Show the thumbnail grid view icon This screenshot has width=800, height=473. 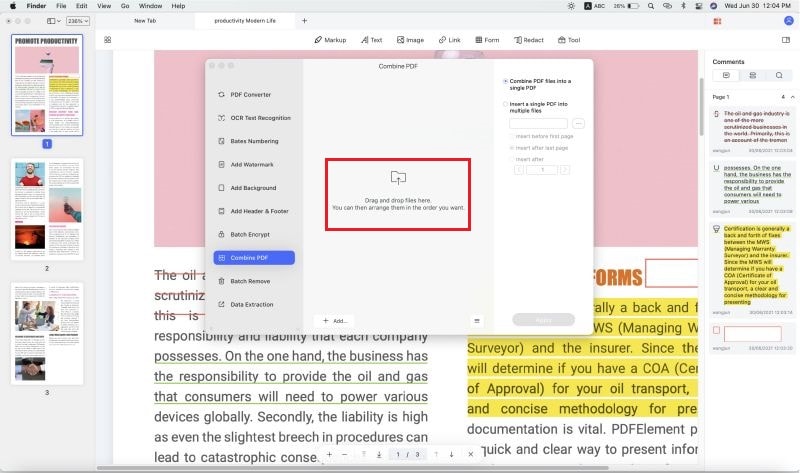pyautogui.click(x=108, y=40)
